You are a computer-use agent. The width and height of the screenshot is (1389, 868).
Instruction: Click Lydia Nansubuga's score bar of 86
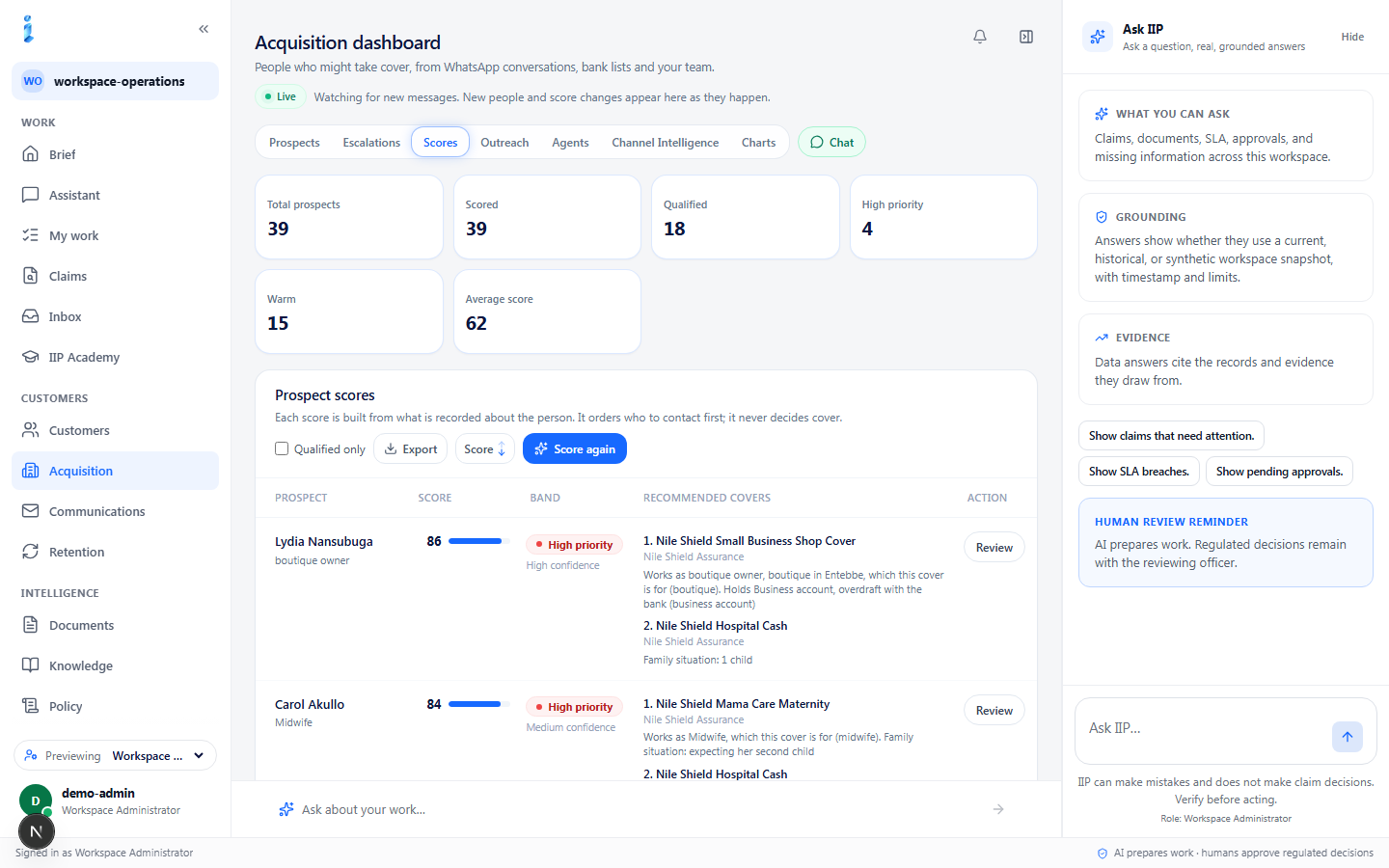coord(478,541)
